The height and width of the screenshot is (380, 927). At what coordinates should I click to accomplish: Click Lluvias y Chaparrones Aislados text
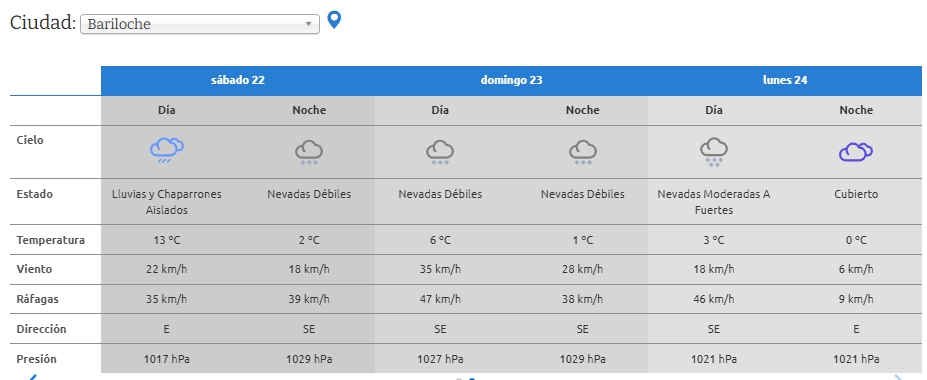coord(167,202)
